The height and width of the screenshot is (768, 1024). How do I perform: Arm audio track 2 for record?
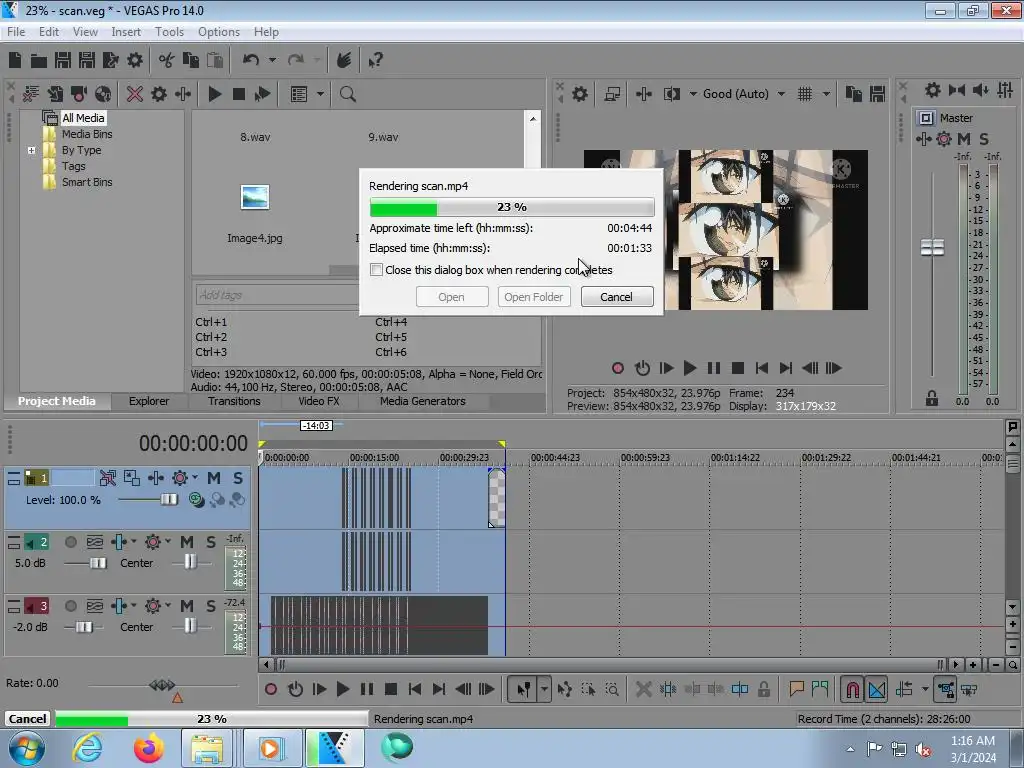71,542
